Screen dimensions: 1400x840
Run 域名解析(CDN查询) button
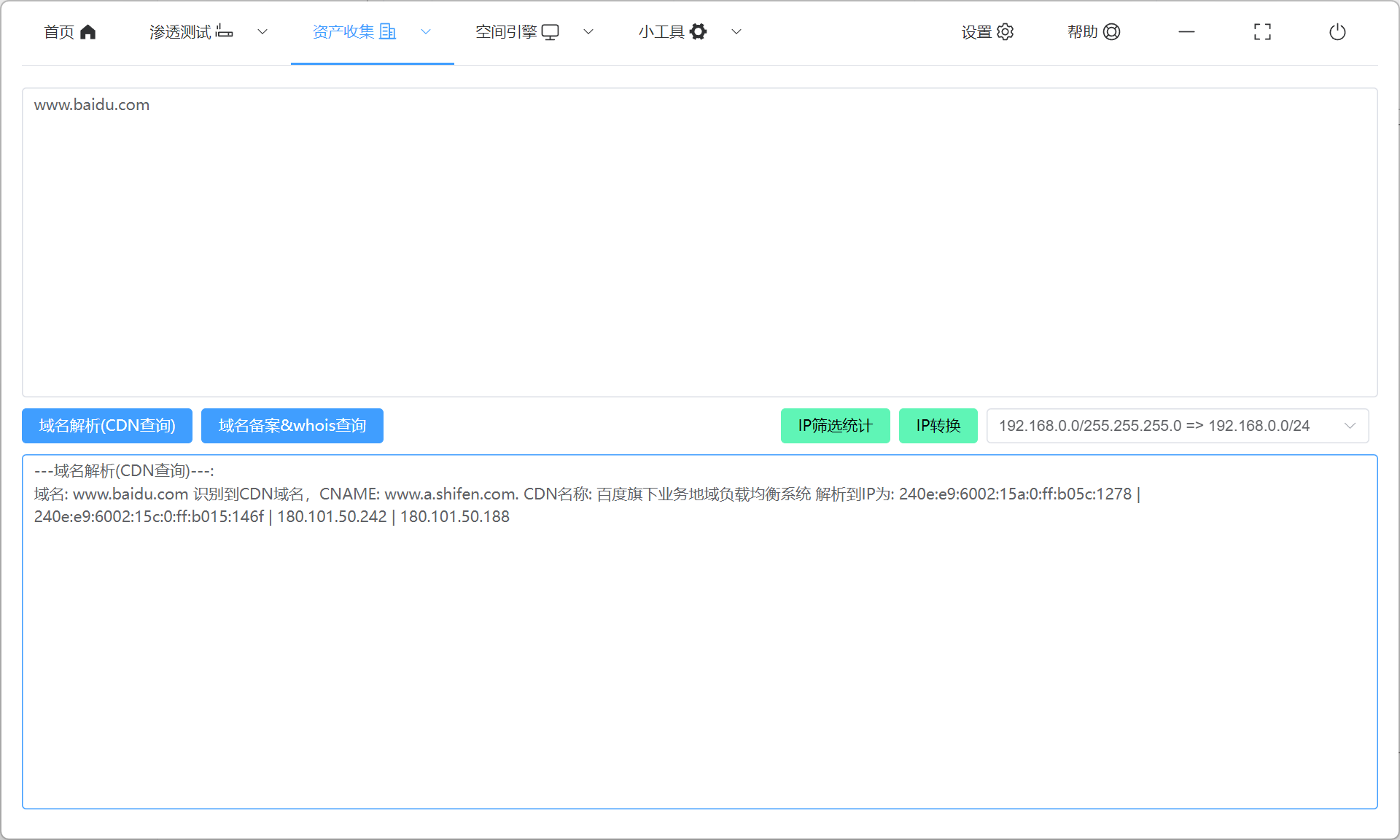coord(107,426)
